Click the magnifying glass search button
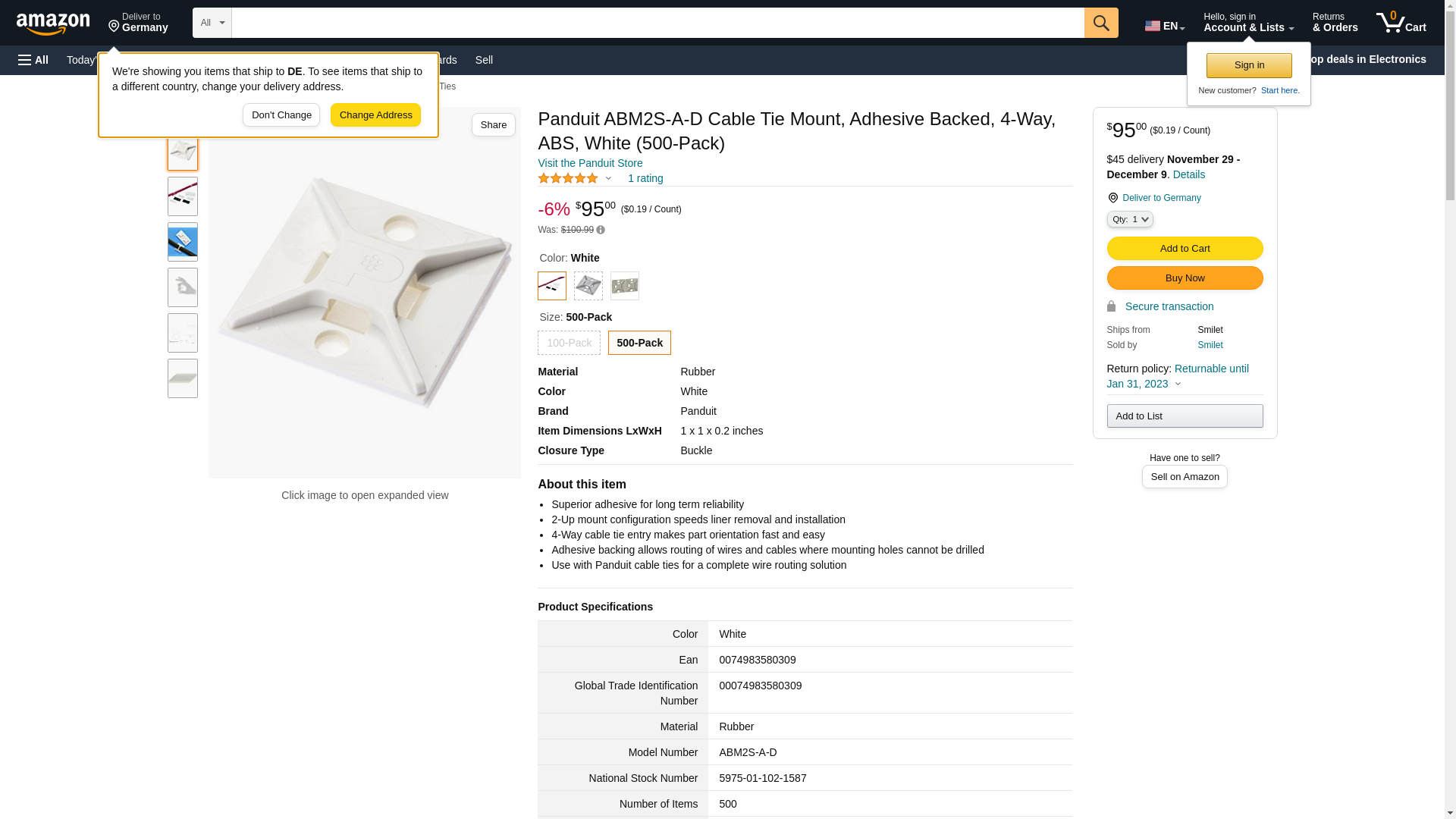 coord(1101,23)
